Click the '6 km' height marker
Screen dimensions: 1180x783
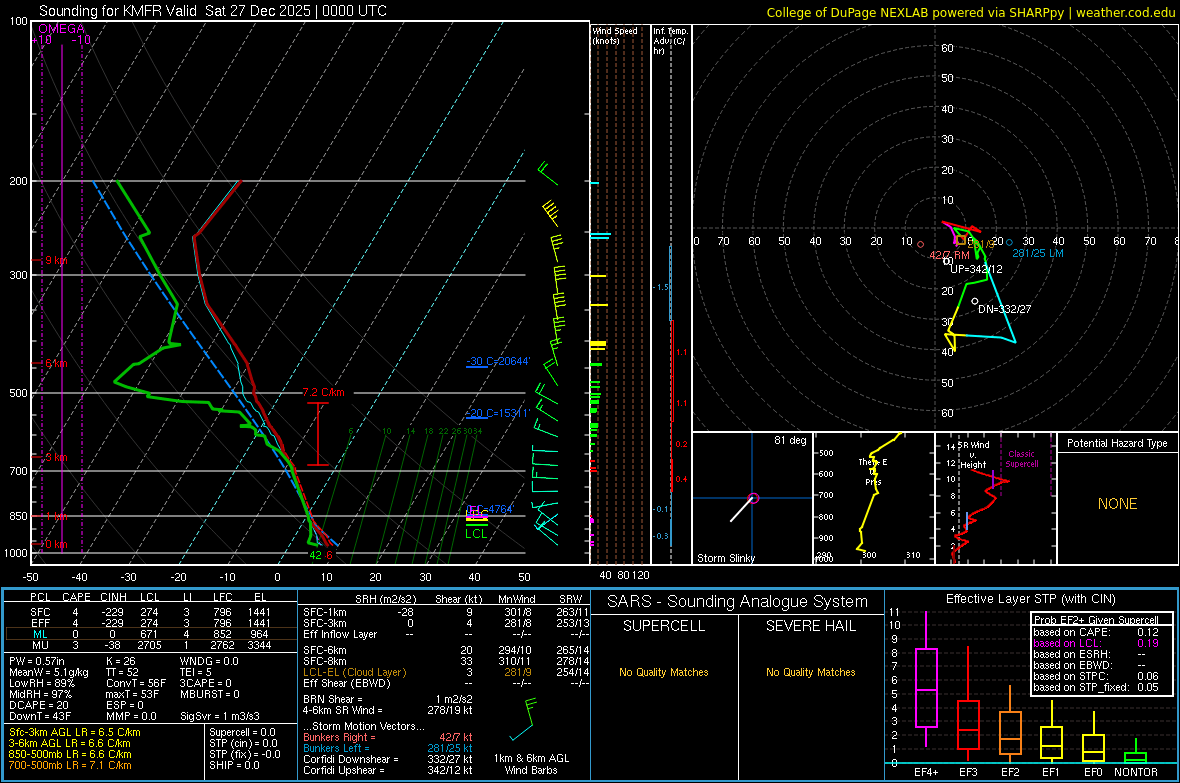pos(56,364)
